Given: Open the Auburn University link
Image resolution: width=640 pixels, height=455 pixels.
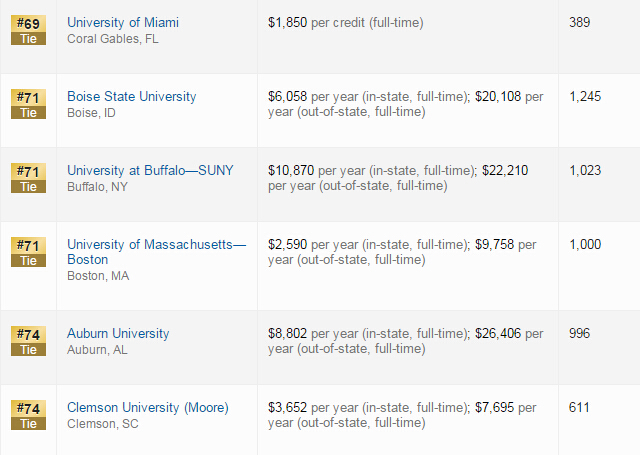Looking at the screenshot, I should pos(118,333).
